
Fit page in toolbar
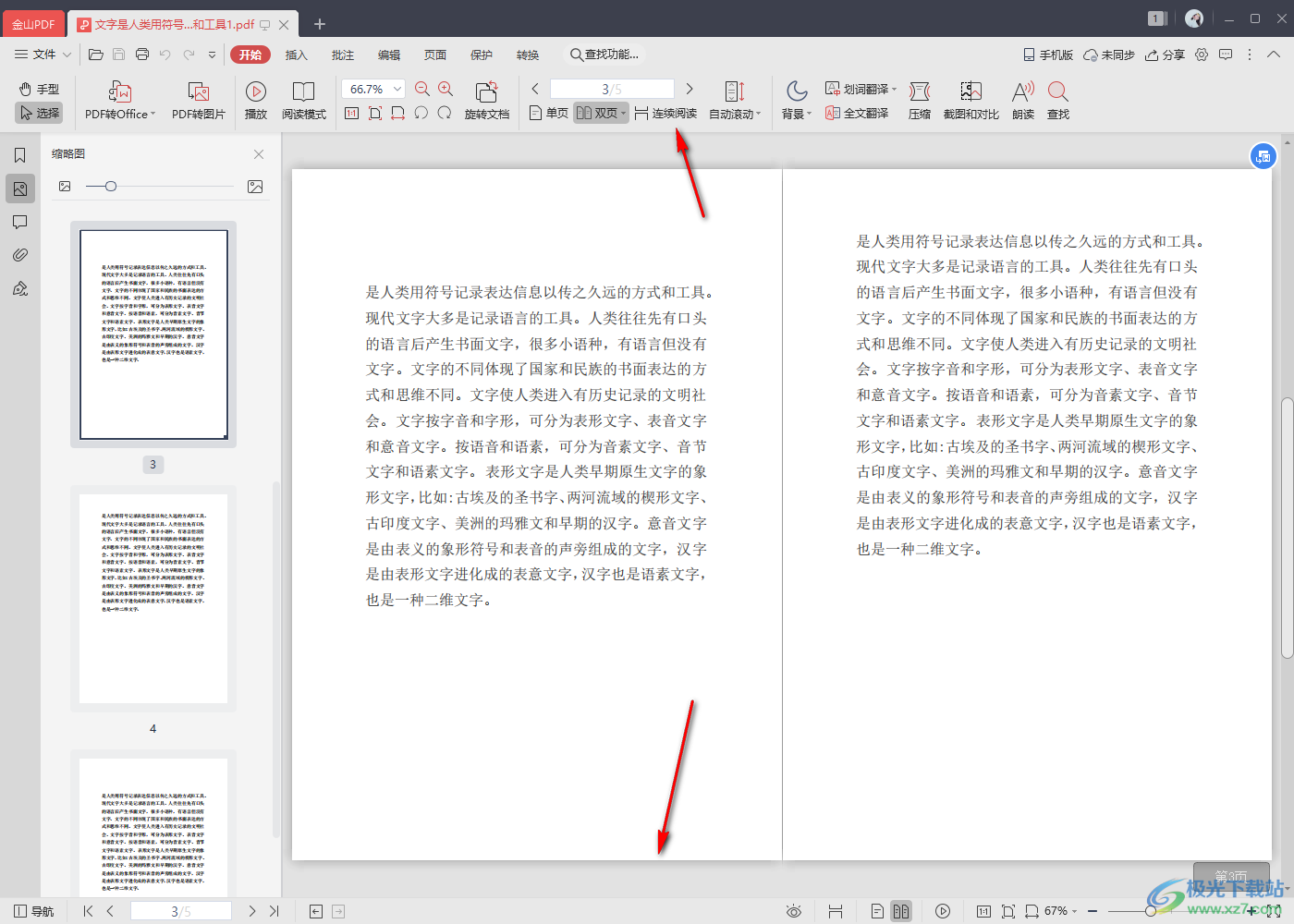pos(374,113)
